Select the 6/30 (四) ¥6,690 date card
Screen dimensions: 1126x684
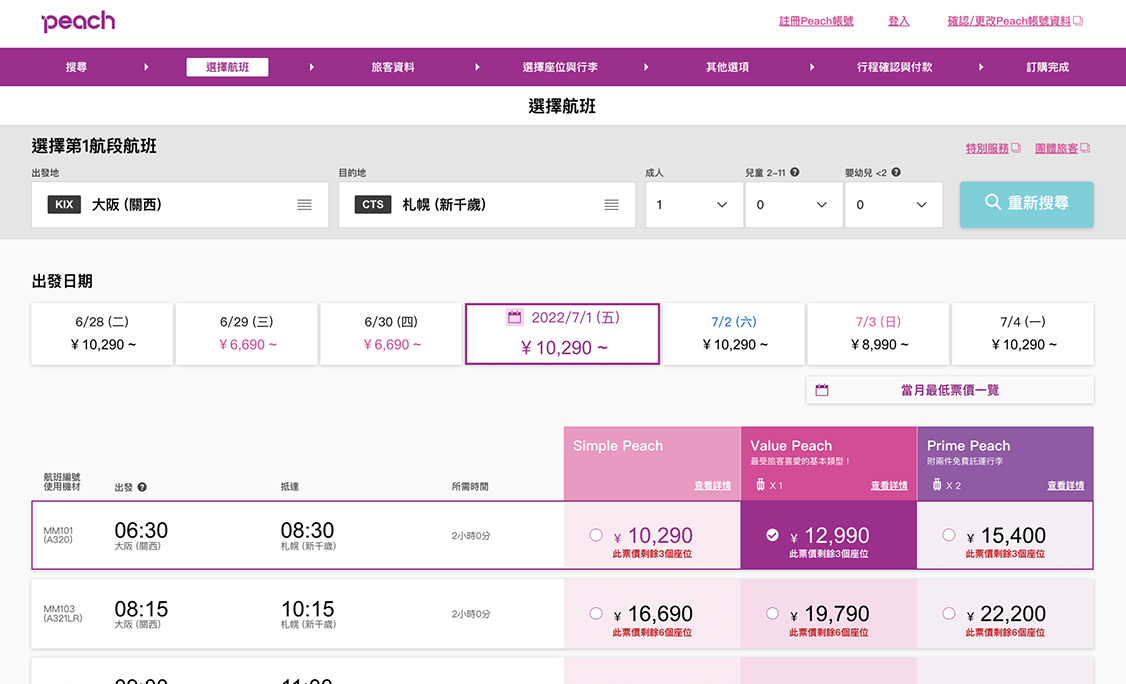391,334
